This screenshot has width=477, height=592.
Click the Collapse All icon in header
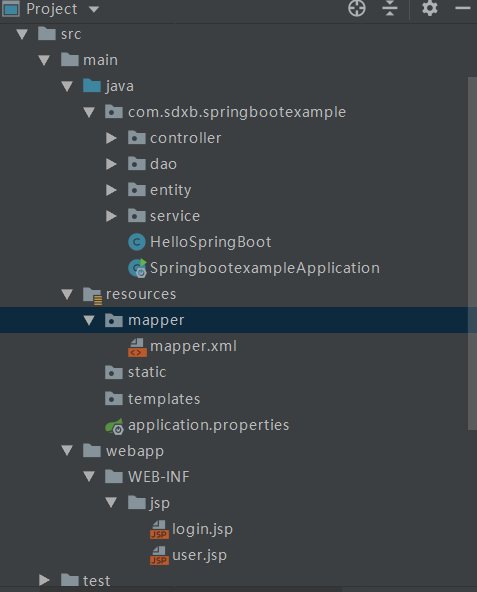(x=390, y=8)
